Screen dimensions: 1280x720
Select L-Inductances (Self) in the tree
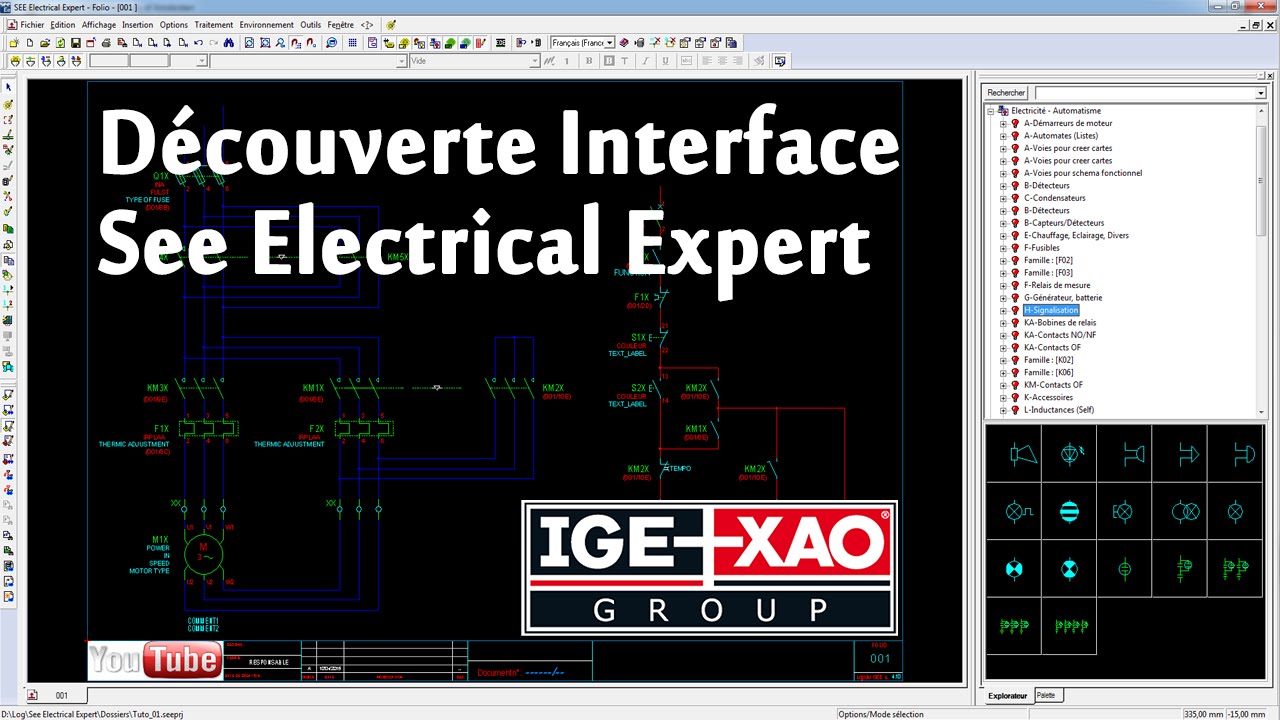(x=1058, y=410)
